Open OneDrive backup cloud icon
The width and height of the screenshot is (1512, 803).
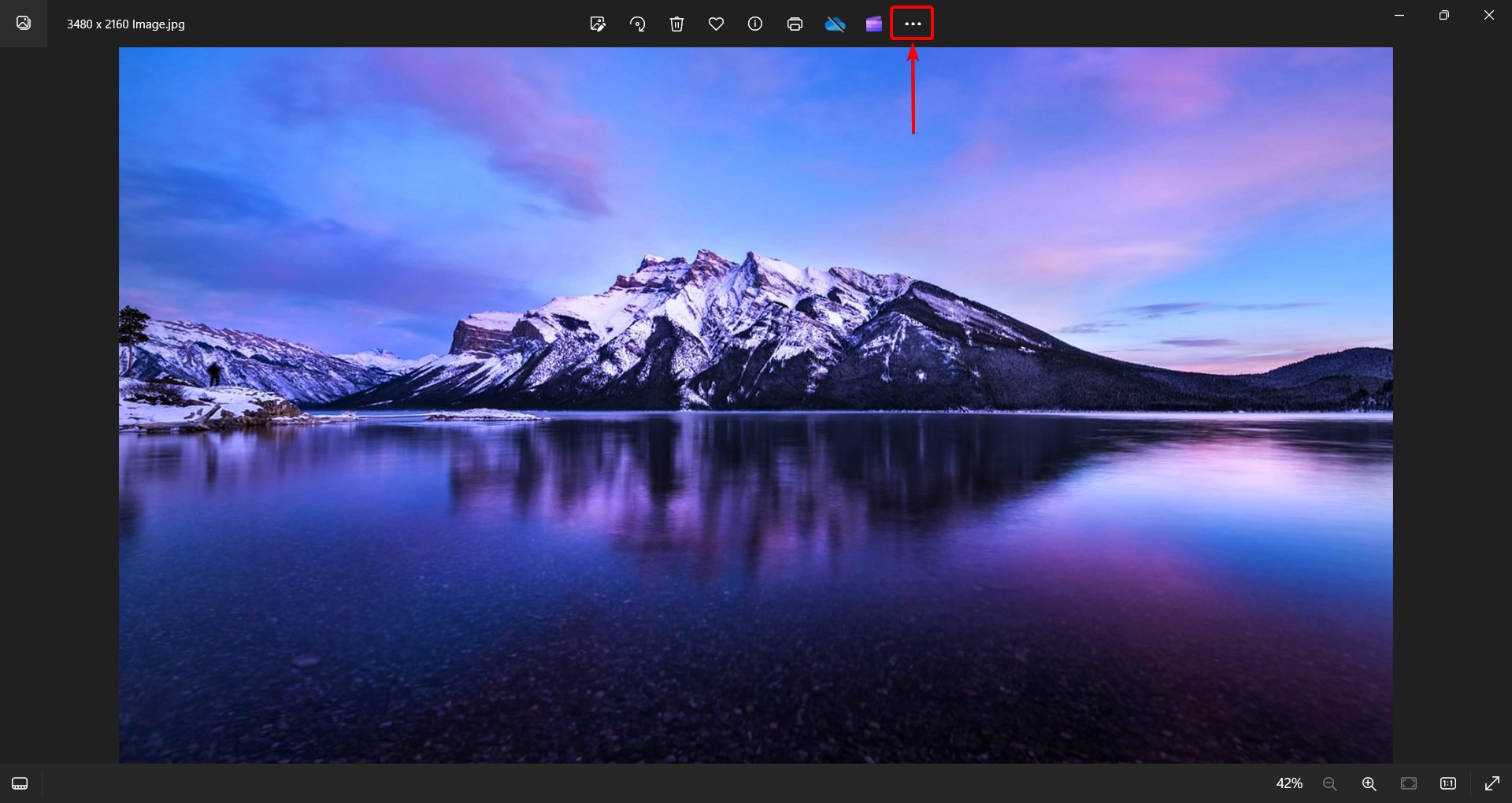pos(835,24)
